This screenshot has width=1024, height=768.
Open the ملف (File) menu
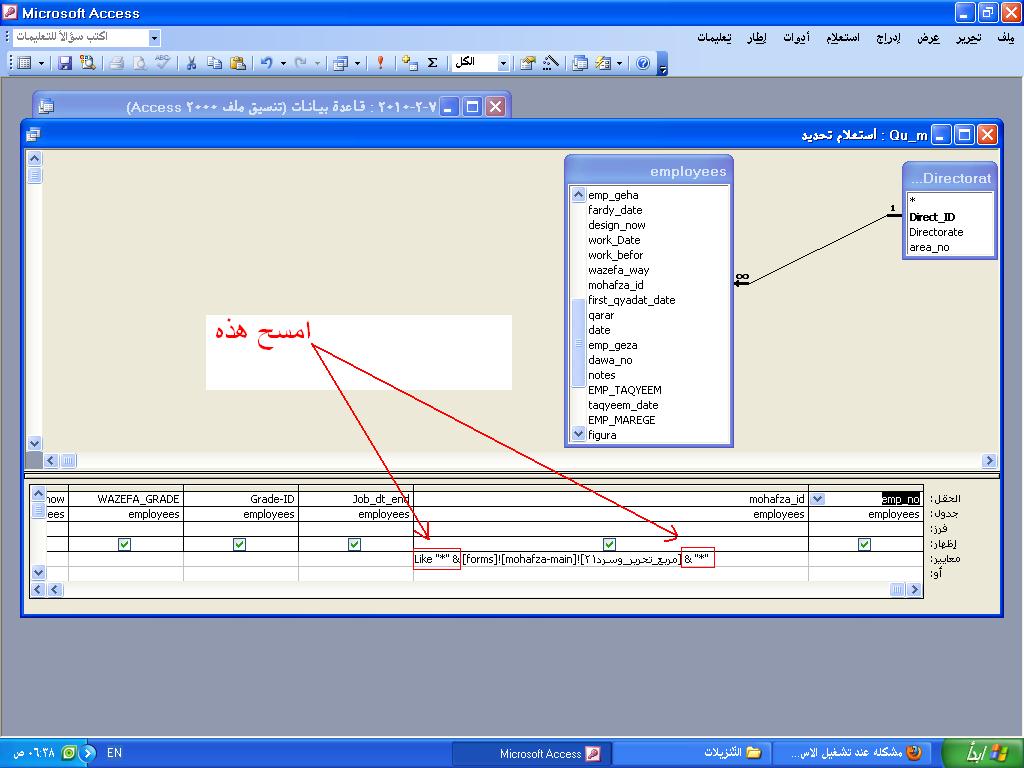1006,38
